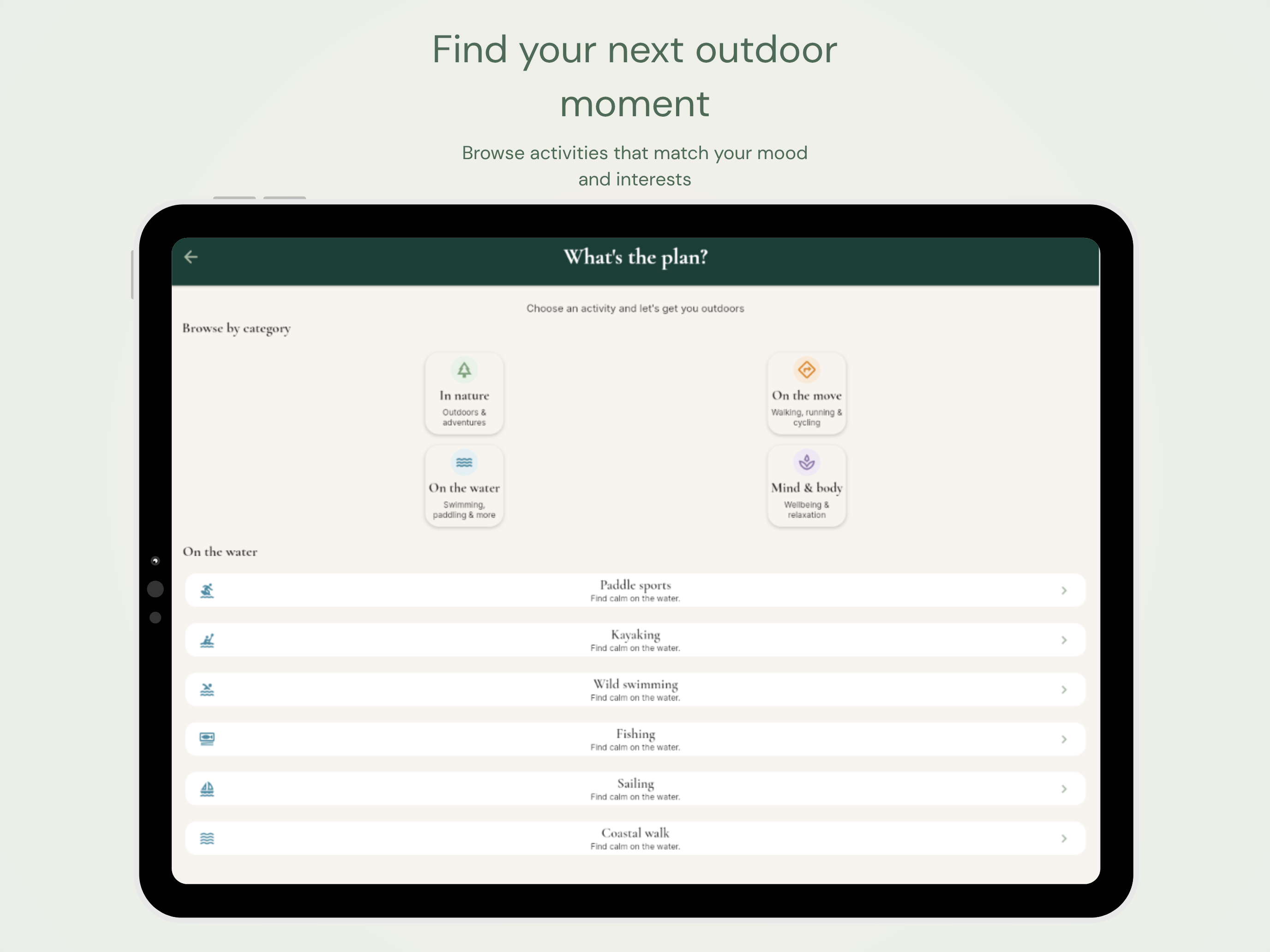The image size is (1270, 952).
Task: Click the Kayaking icon
Action: click(x=207, y=640)
